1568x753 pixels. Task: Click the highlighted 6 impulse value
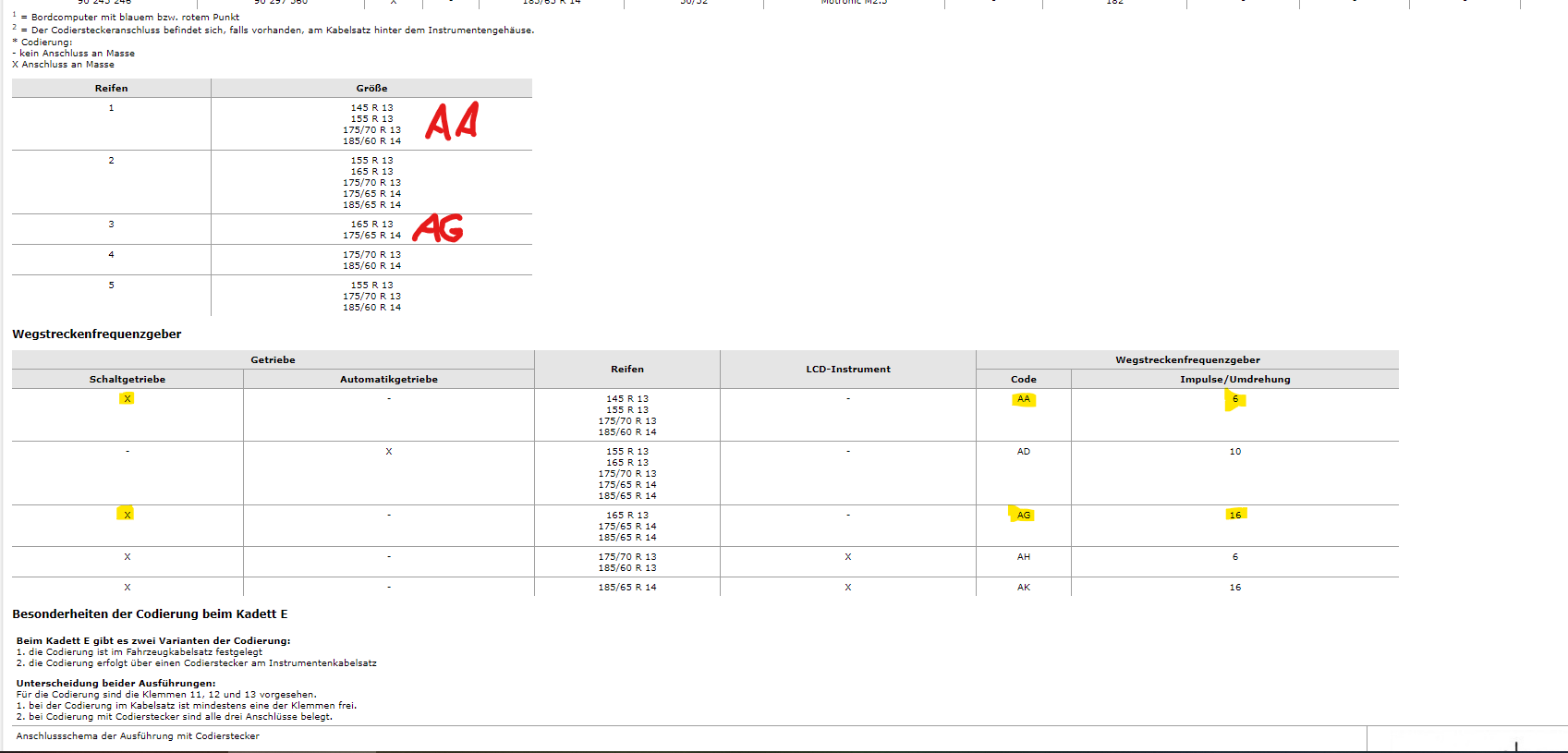pos(1234,399)
